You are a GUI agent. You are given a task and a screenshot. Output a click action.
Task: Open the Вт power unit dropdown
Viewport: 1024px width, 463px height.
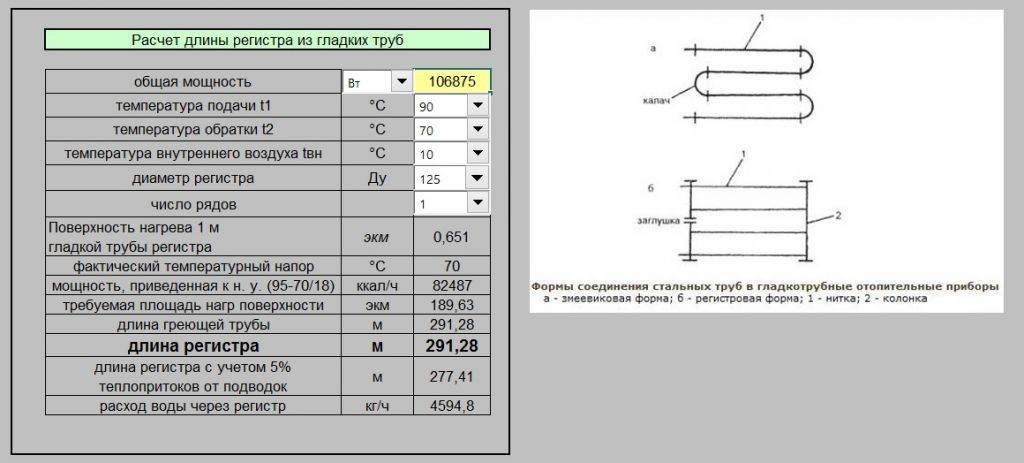point(401,82)
